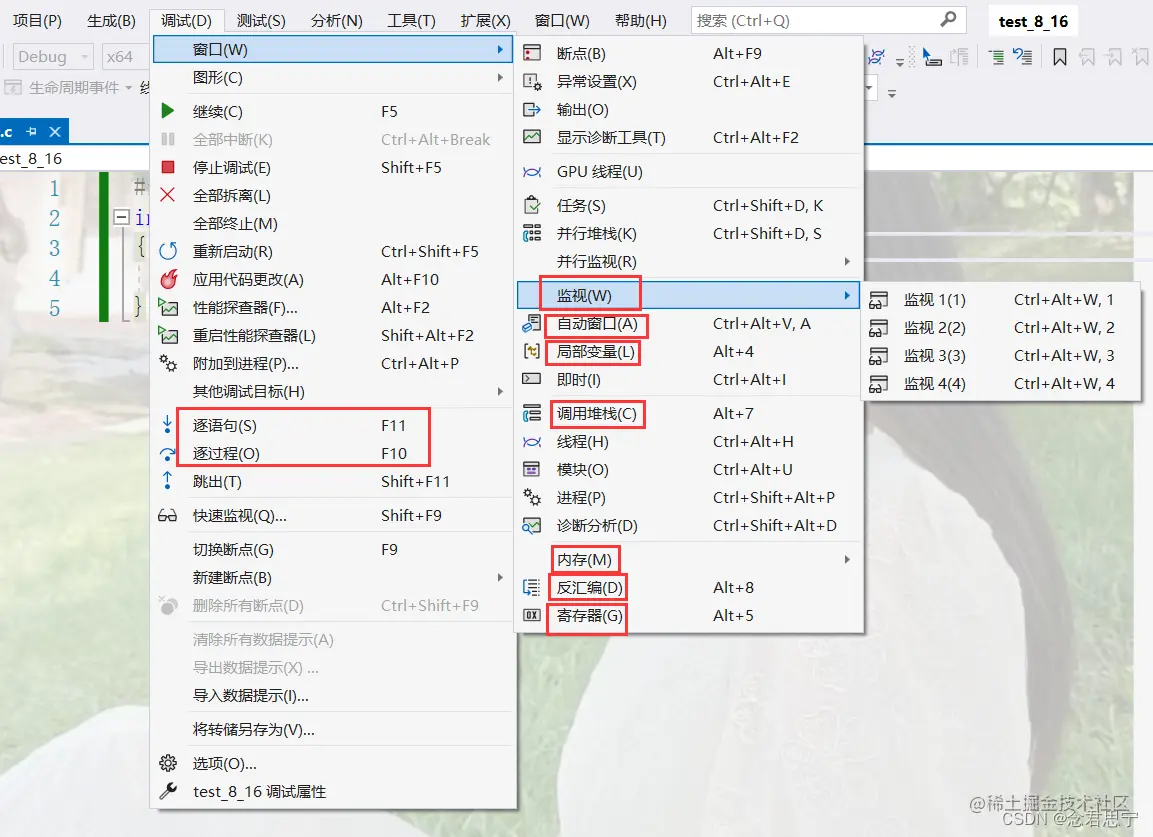Click the 反汇编 disassembly icon

[x=532, y=587]
